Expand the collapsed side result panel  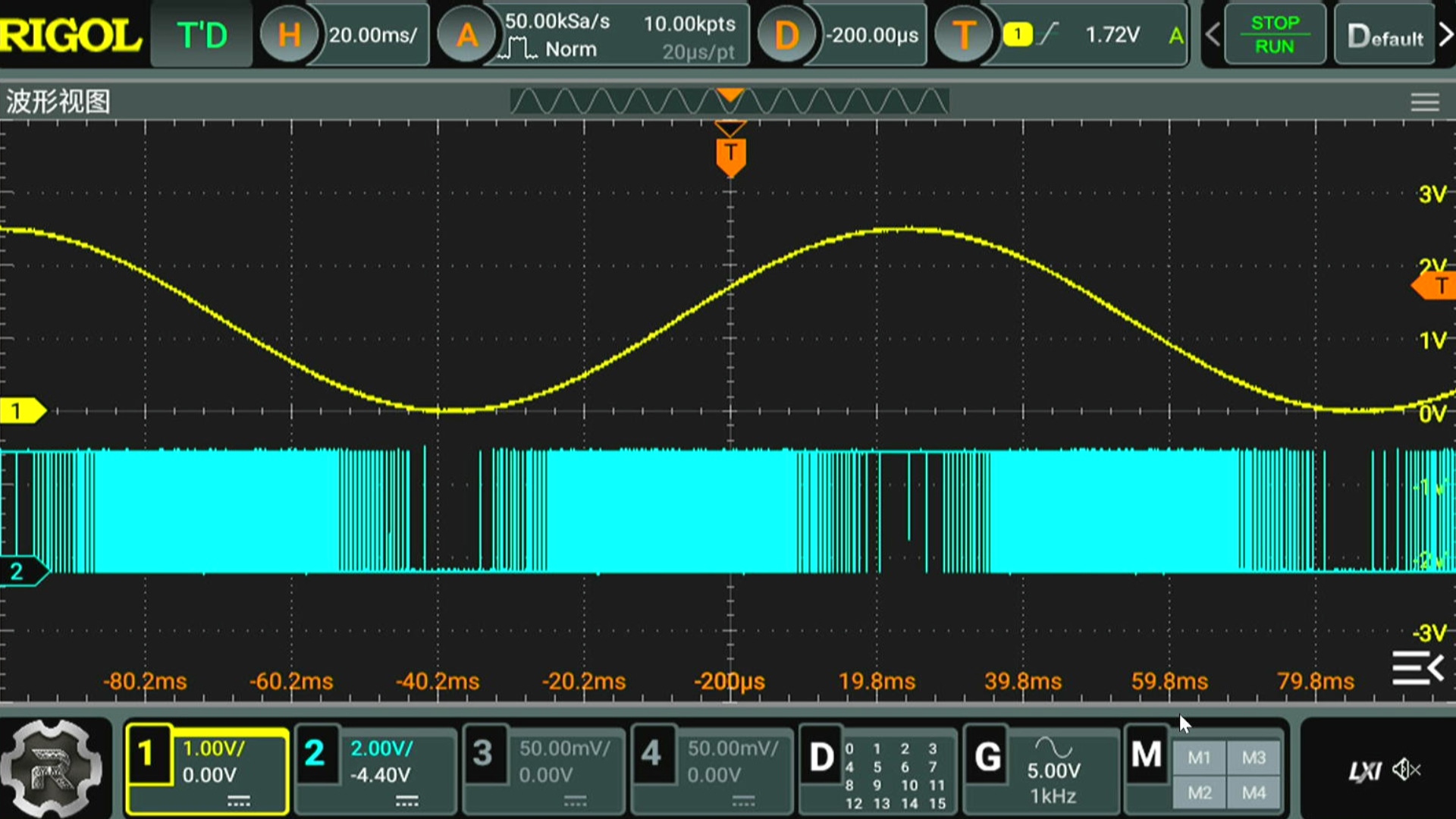(1417, 669)
